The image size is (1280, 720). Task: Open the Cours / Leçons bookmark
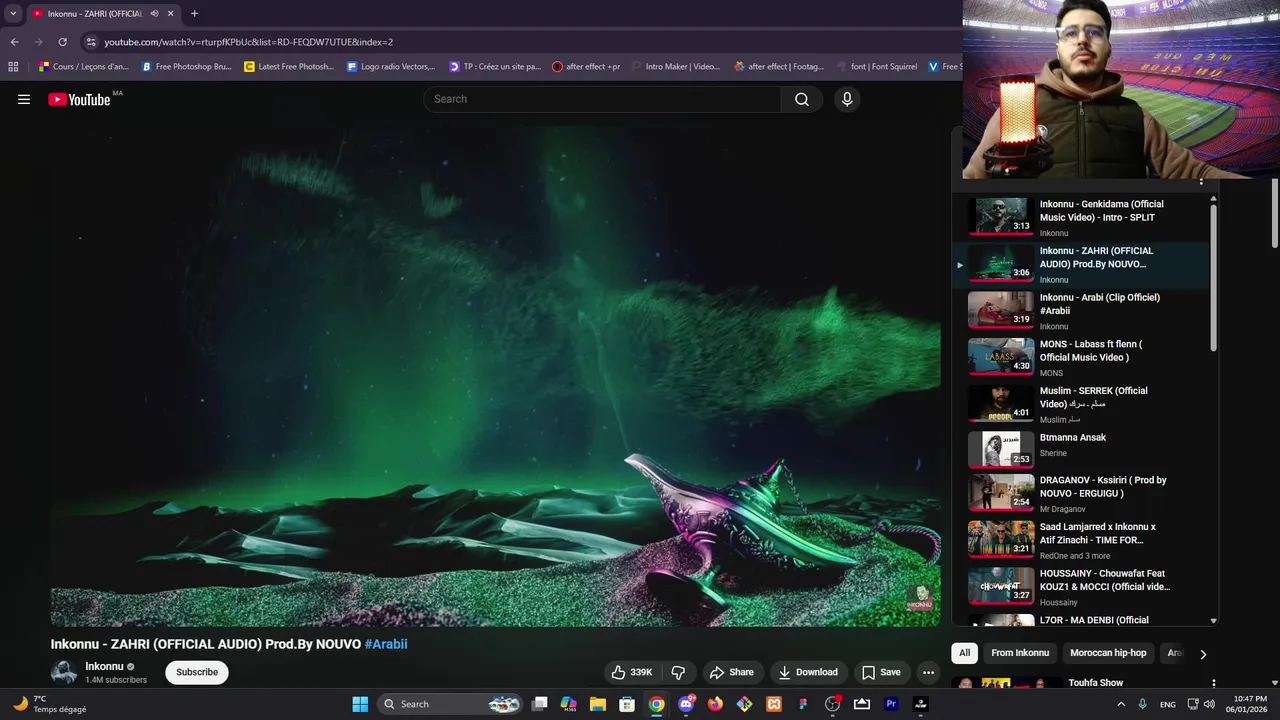83,67
